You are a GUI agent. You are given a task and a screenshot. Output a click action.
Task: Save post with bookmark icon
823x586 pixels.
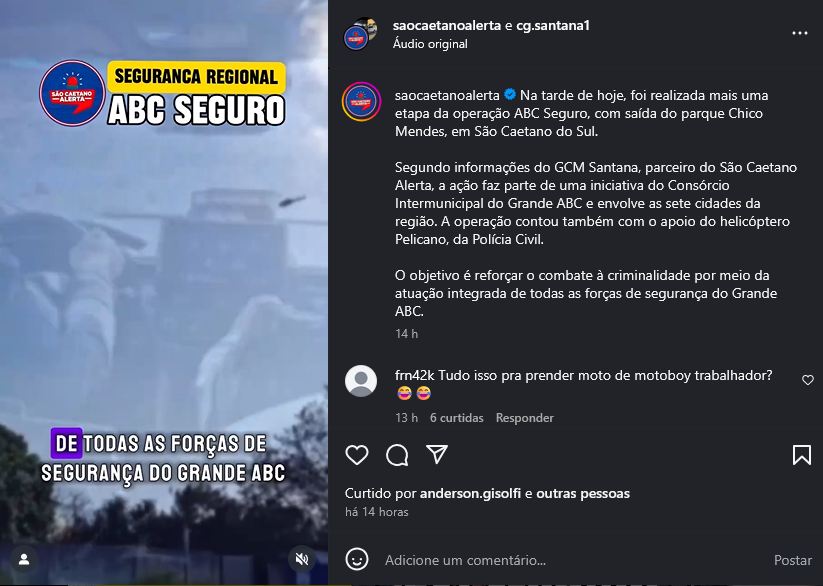click(801, 455)
